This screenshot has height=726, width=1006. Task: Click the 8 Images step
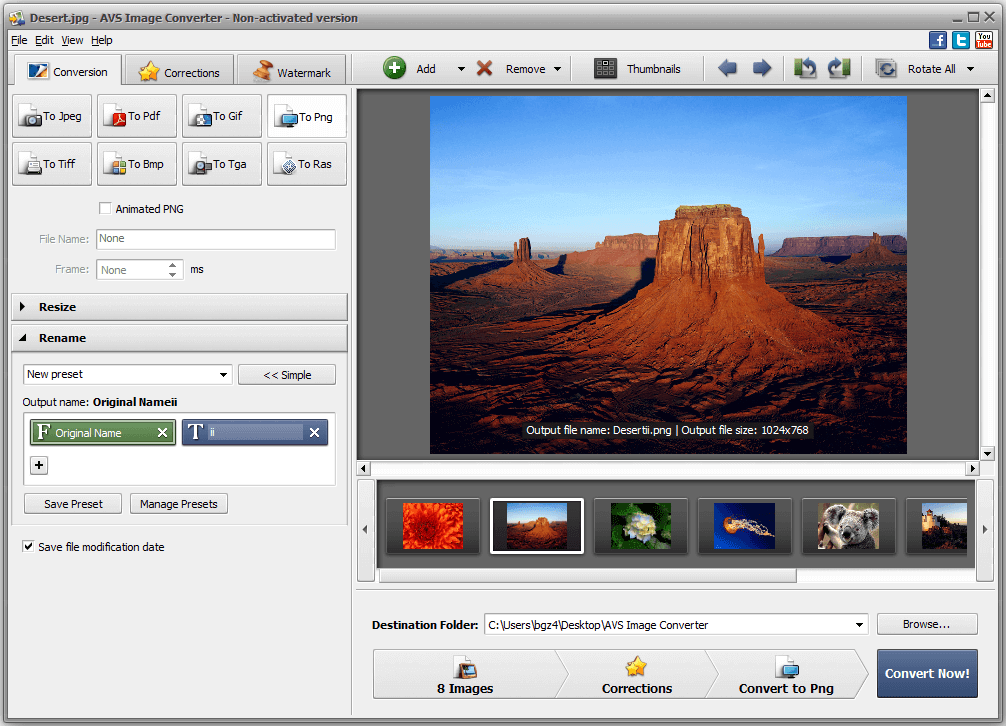[x=465, y=674]
